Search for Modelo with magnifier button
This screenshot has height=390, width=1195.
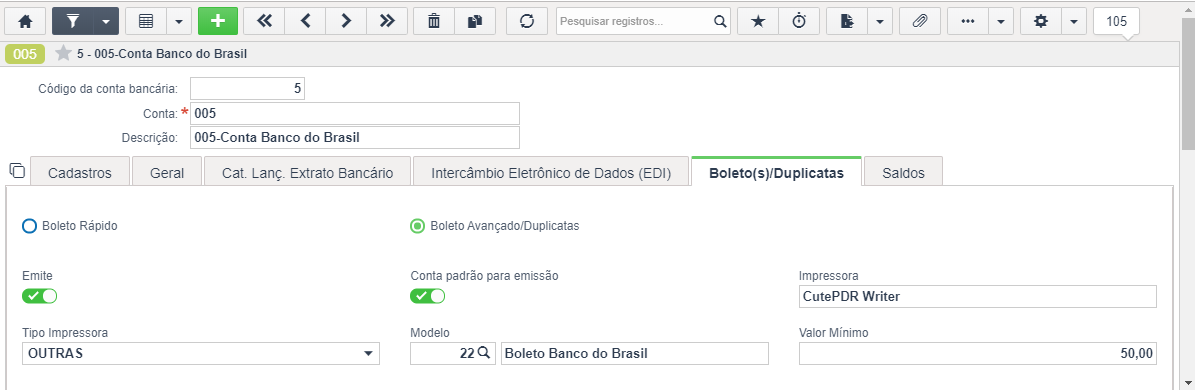[484, 353]
